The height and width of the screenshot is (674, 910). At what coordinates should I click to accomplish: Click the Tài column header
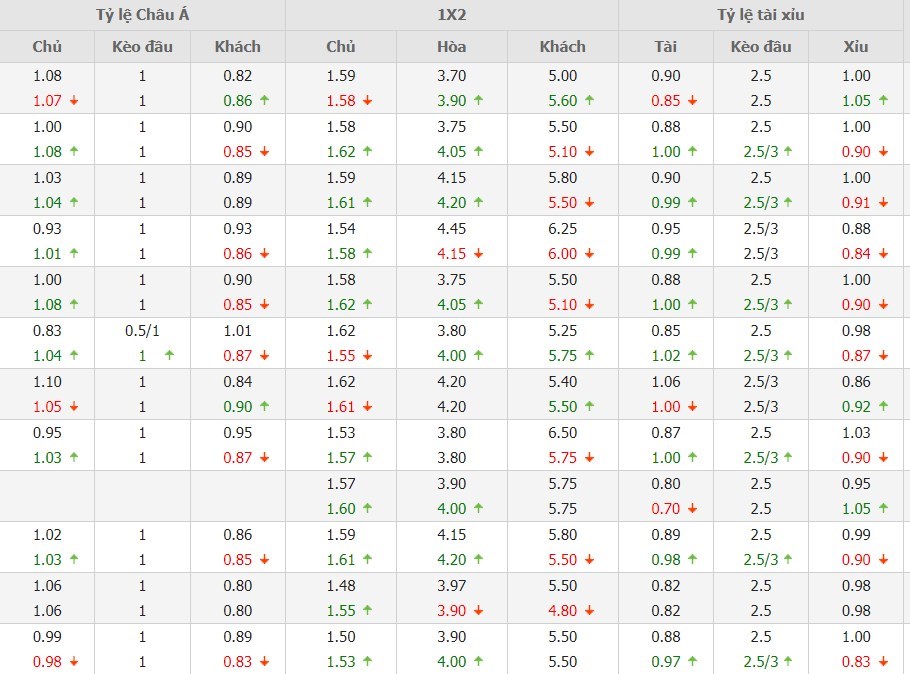[665, 46]
